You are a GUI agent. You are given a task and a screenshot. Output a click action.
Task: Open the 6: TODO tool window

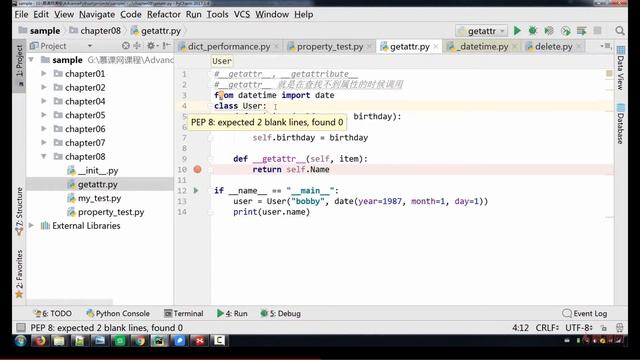click(53, 313)
